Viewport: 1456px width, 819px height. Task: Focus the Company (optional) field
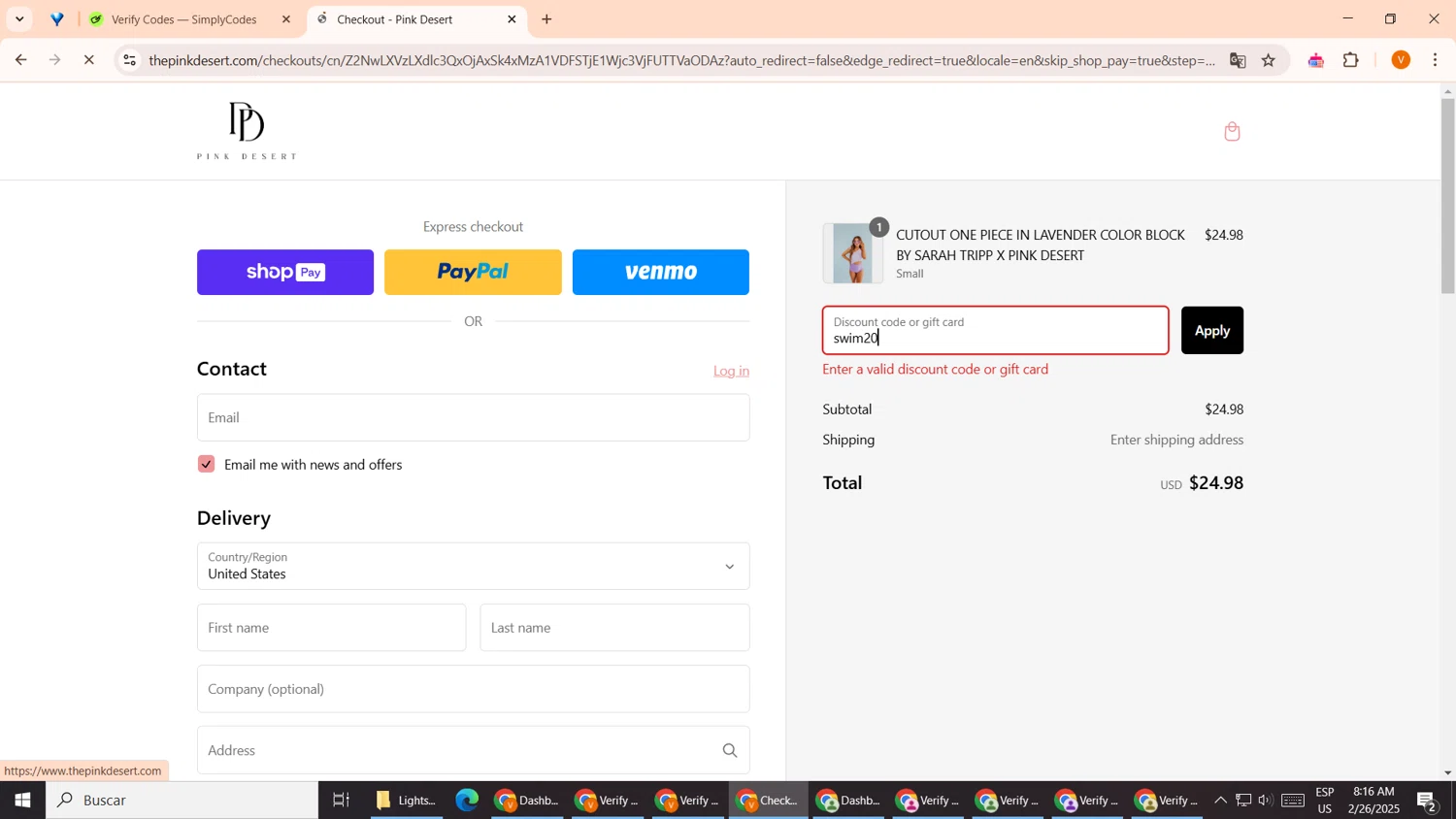[473, 689]
